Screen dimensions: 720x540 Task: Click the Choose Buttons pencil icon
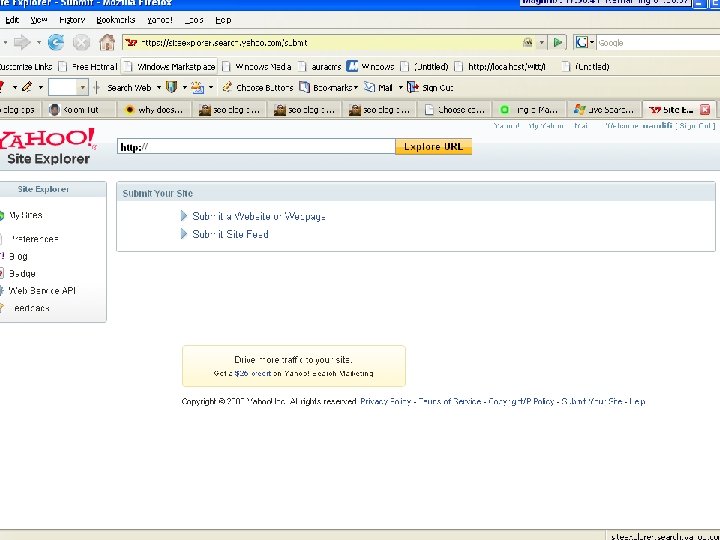pyautogui.click(x=226, y=87)
